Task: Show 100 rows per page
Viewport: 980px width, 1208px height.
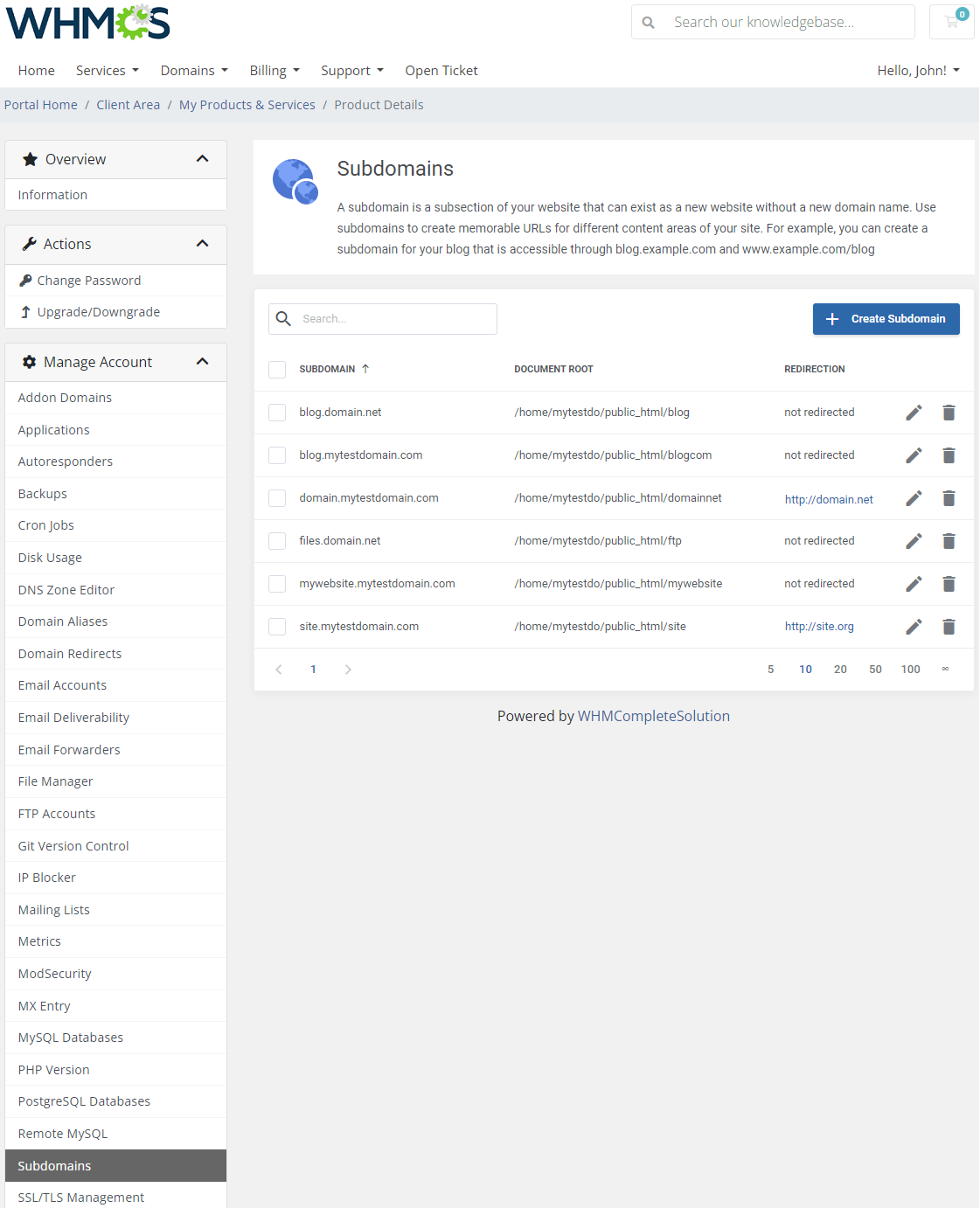Action: pyautogui.click(x=910, y=670)
